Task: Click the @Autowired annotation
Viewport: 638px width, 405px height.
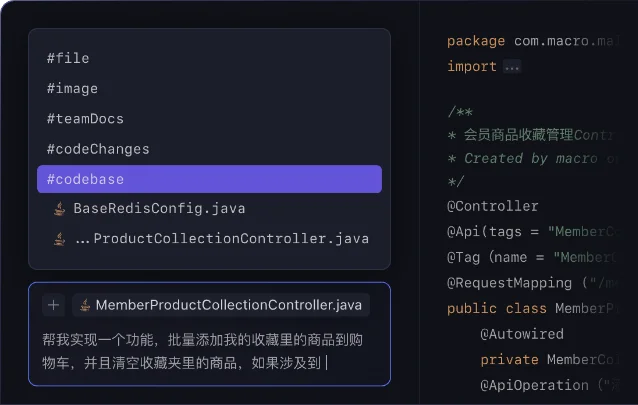Action: [522, 334]
